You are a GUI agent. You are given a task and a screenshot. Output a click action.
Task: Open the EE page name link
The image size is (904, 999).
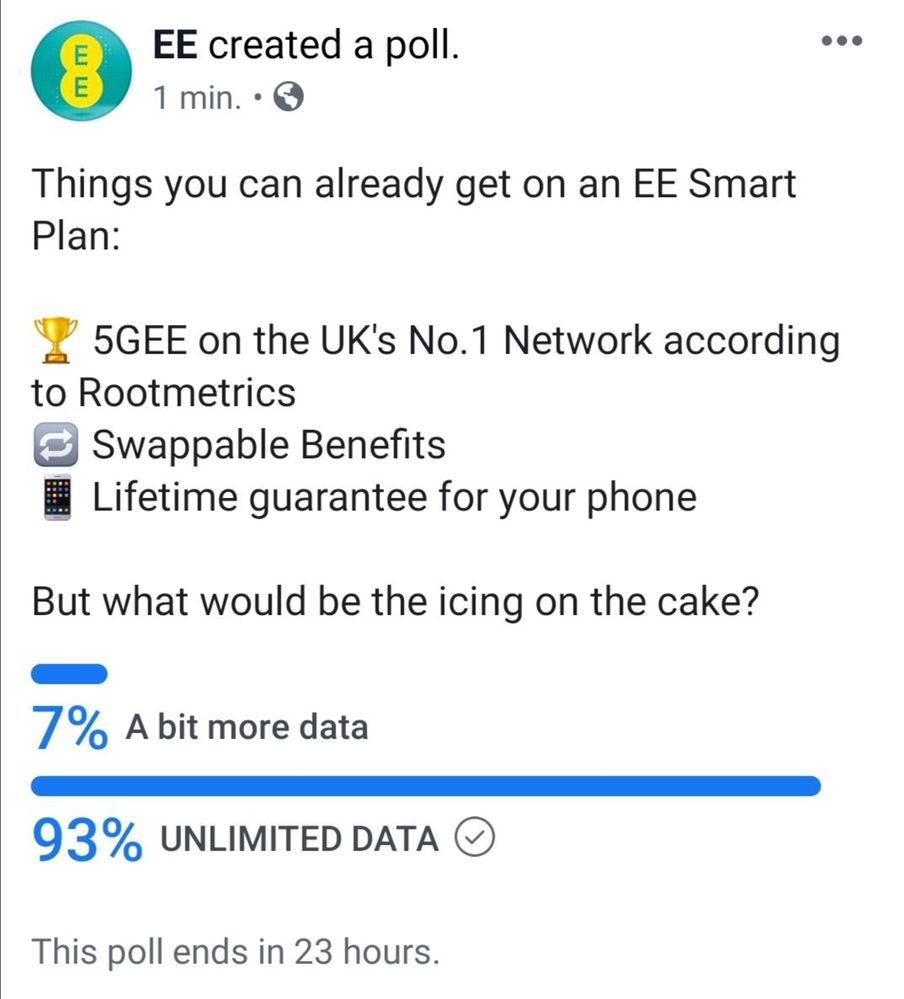[175, 44]
